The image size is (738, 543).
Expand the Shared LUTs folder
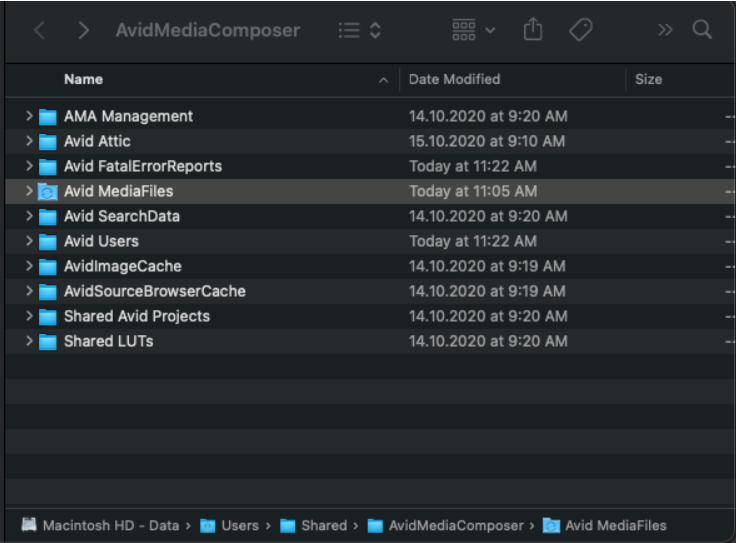click(x=29, y=341)
